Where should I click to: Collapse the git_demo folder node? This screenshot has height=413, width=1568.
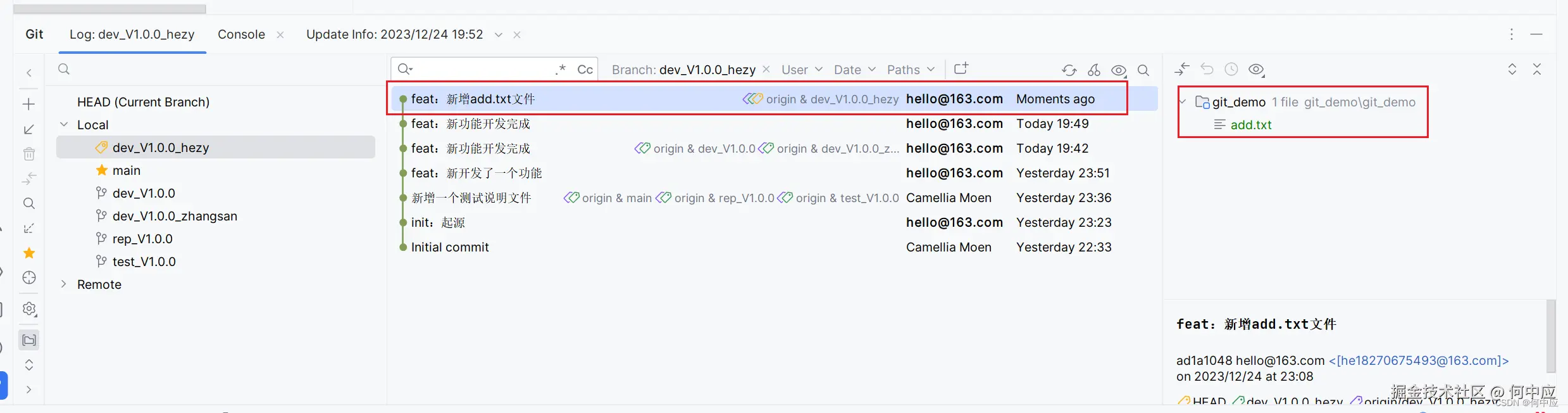pos(1183,102)
